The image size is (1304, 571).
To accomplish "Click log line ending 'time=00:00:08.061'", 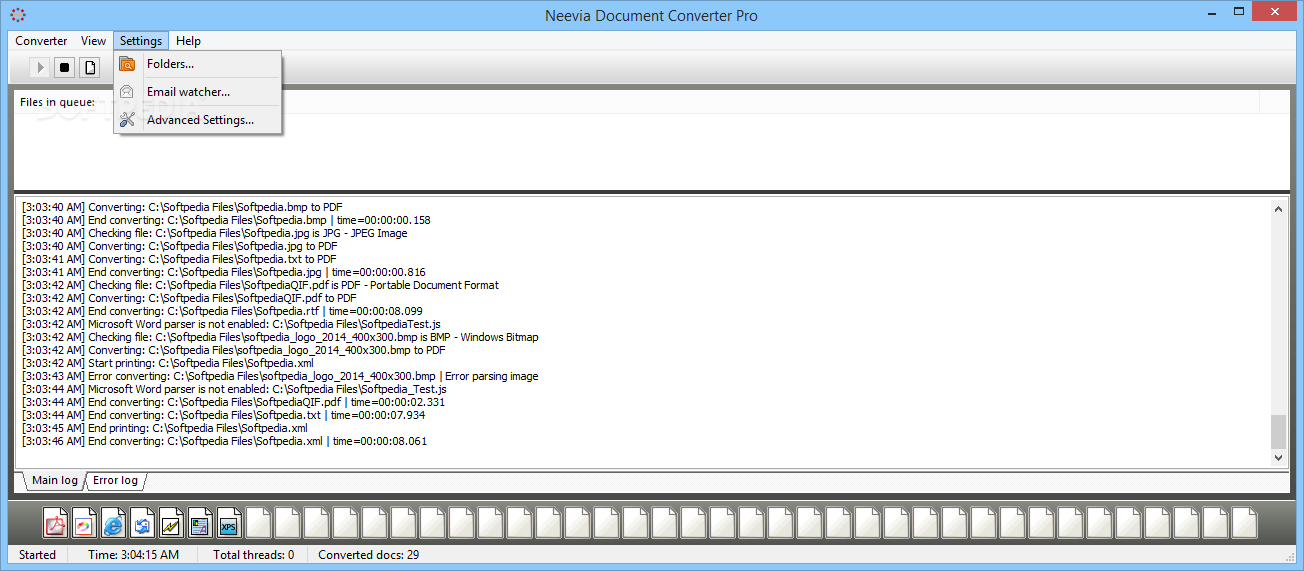I will click(x=224, y=441).
